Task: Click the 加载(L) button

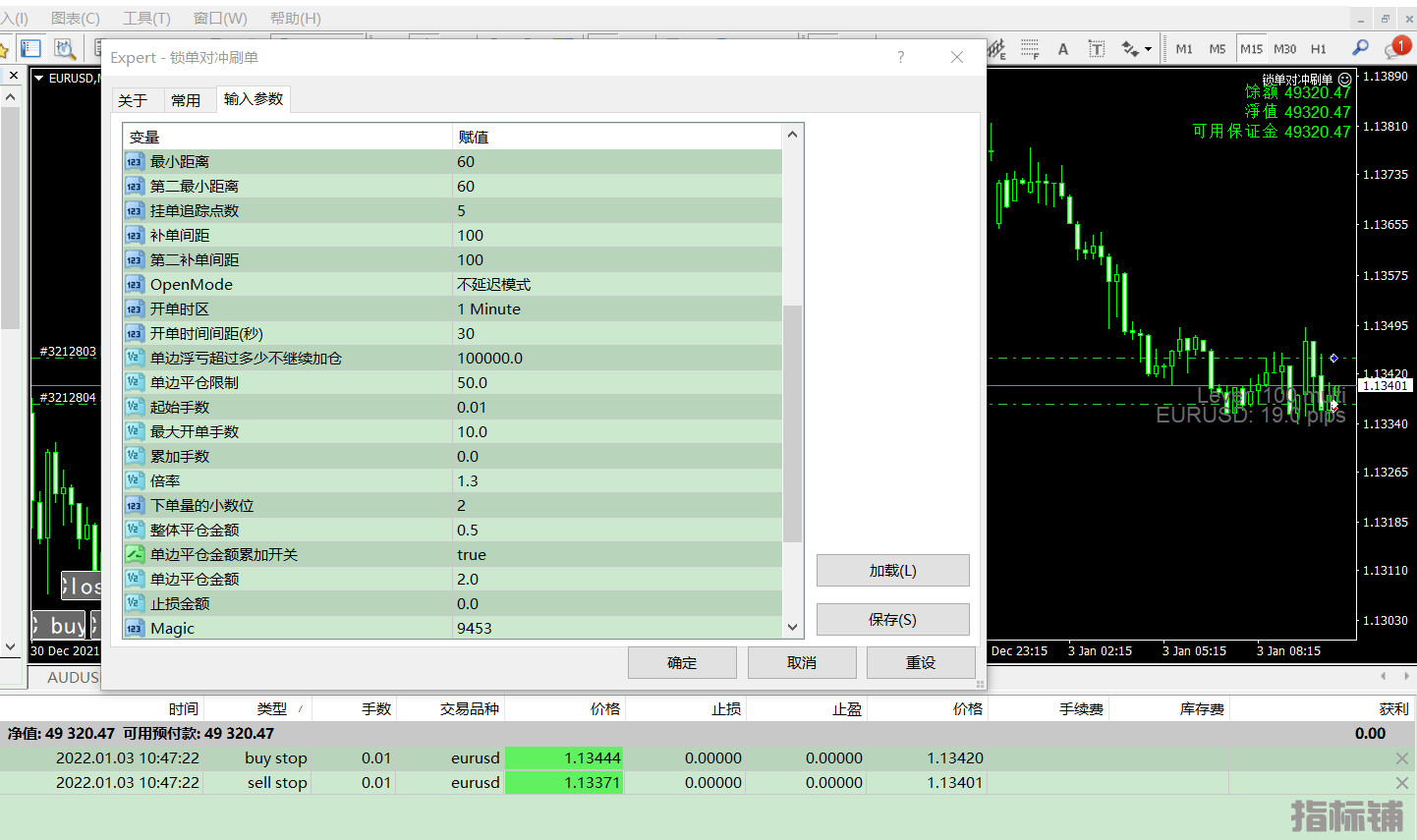Action: pos(892,571)
